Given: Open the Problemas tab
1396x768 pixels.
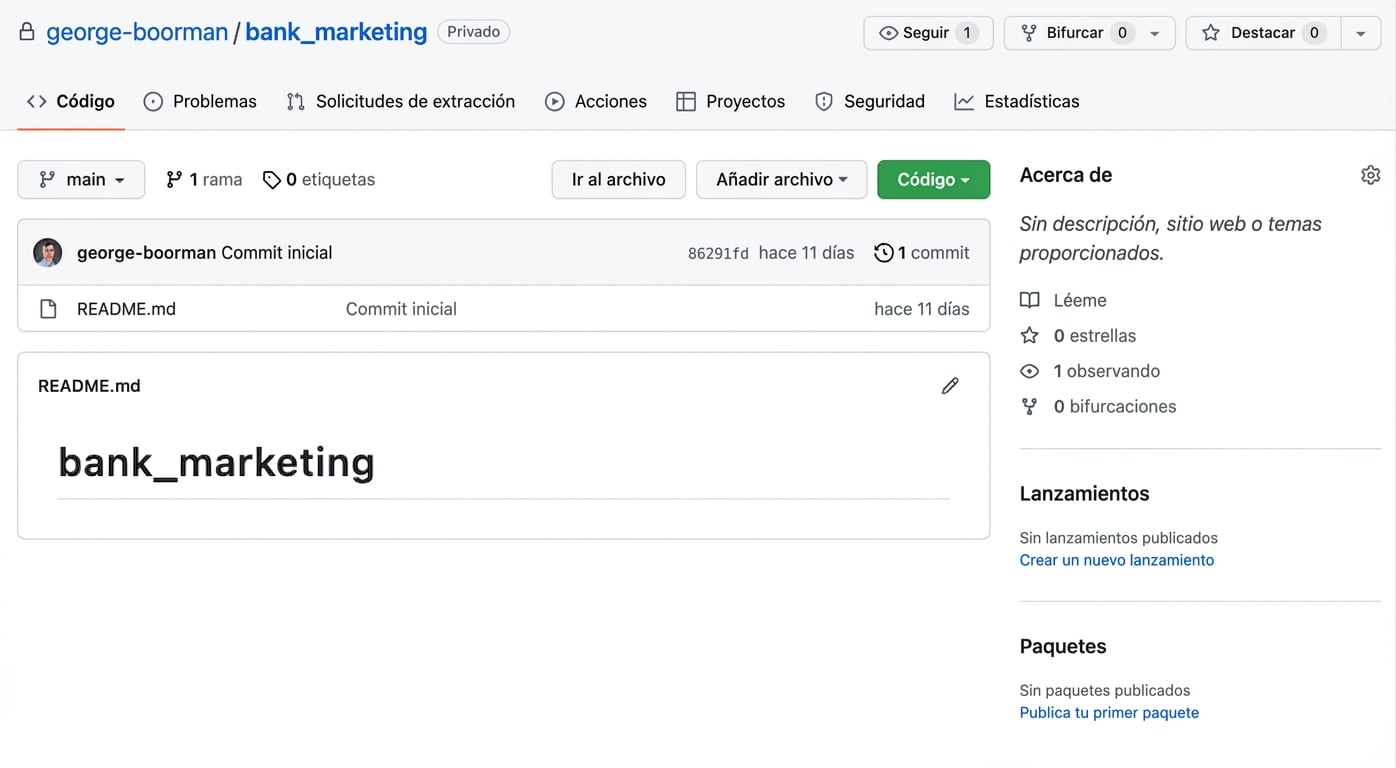Looking at the screenshot, I should click(200, 101).
